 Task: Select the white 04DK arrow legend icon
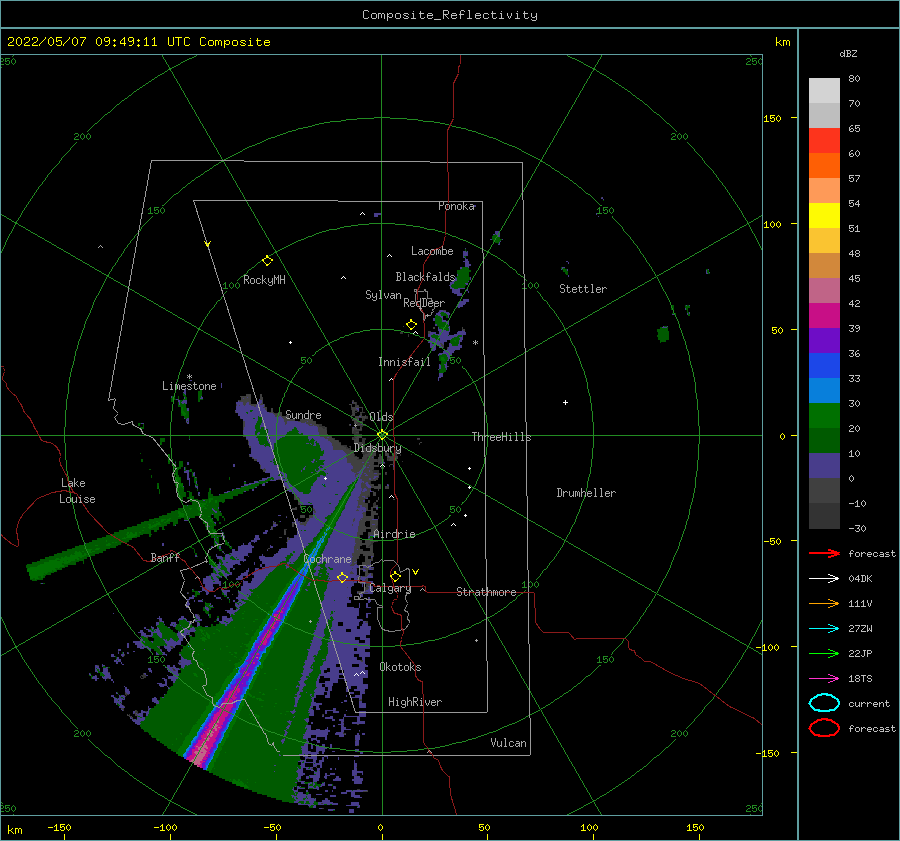point(824,578)
